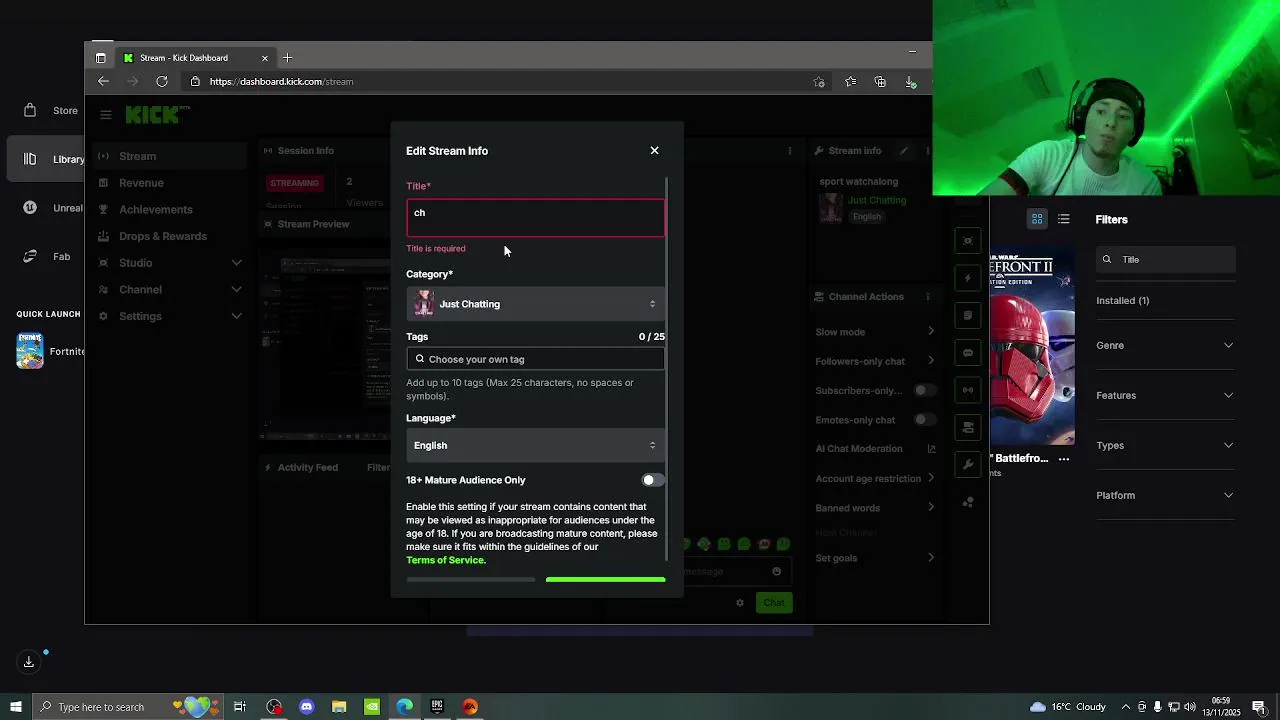This screenshot has width=1280, height=720.
Task: Open the Terms of Service link
Action: point(445,560)
